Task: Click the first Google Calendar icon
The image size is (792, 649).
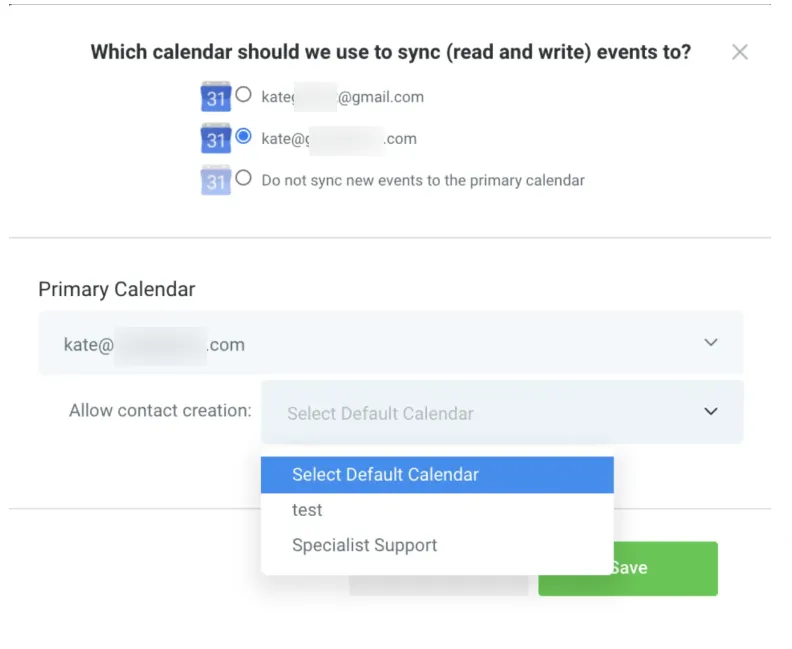Action: pos(216,97)
